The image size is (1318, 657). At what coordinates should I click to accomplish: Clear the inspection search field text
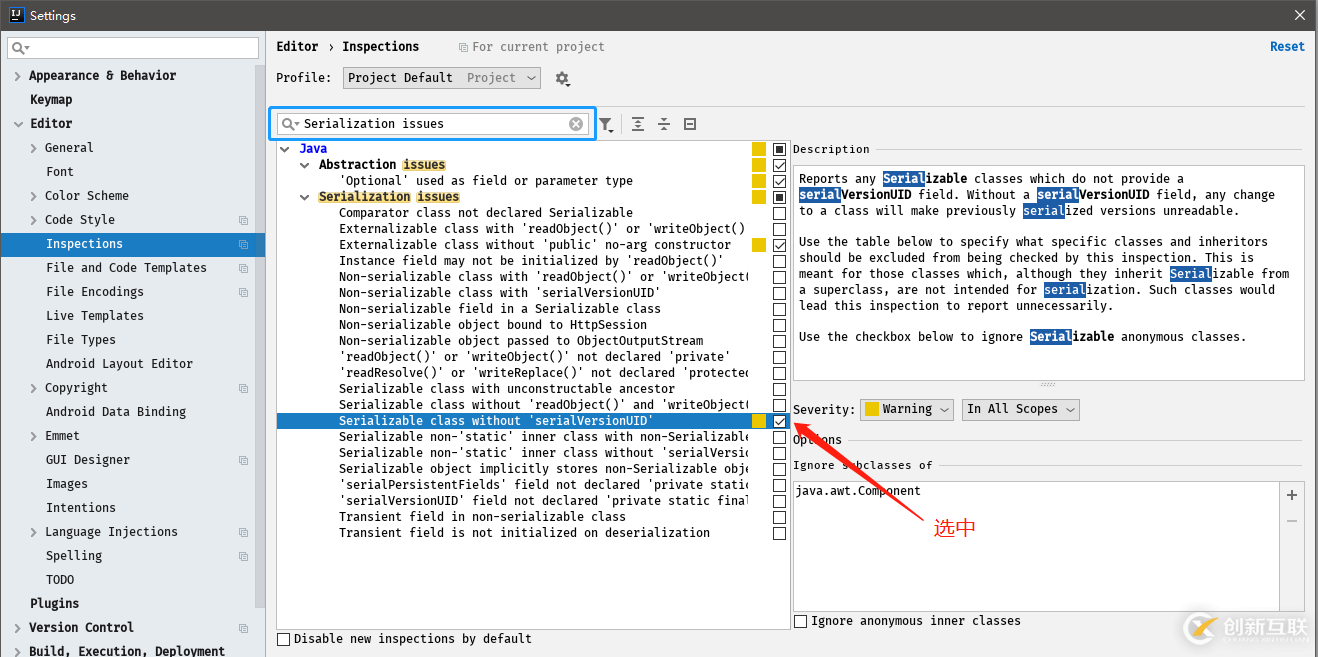[576, 124]
